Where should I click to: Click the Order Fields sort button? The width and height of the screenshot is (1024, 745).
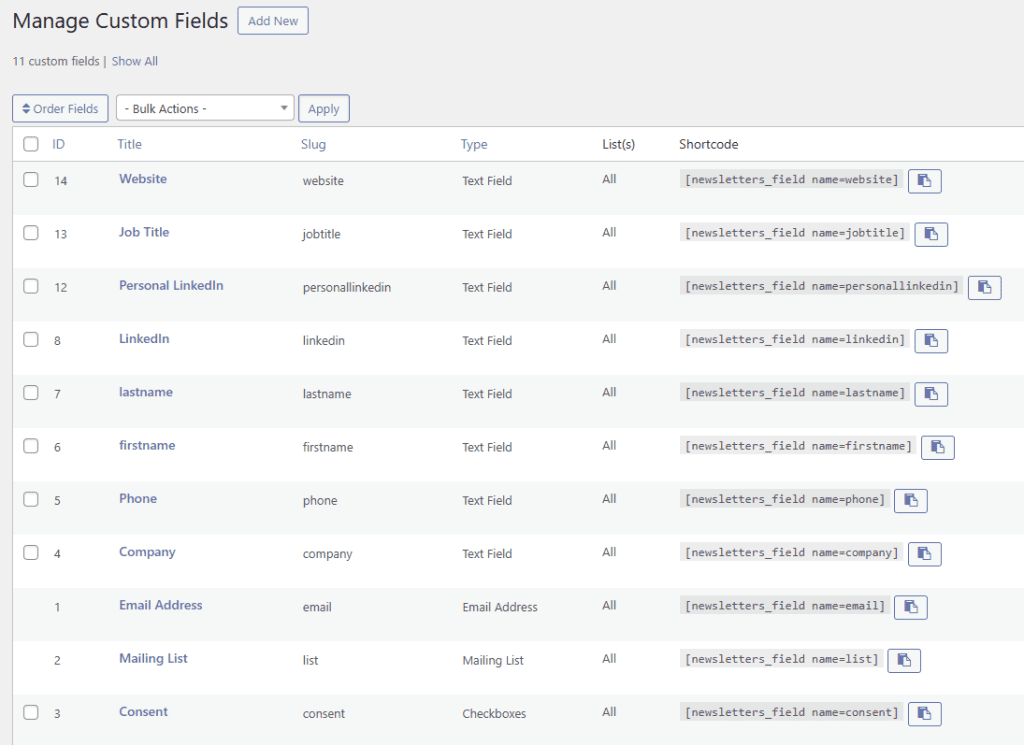[60, 108]
